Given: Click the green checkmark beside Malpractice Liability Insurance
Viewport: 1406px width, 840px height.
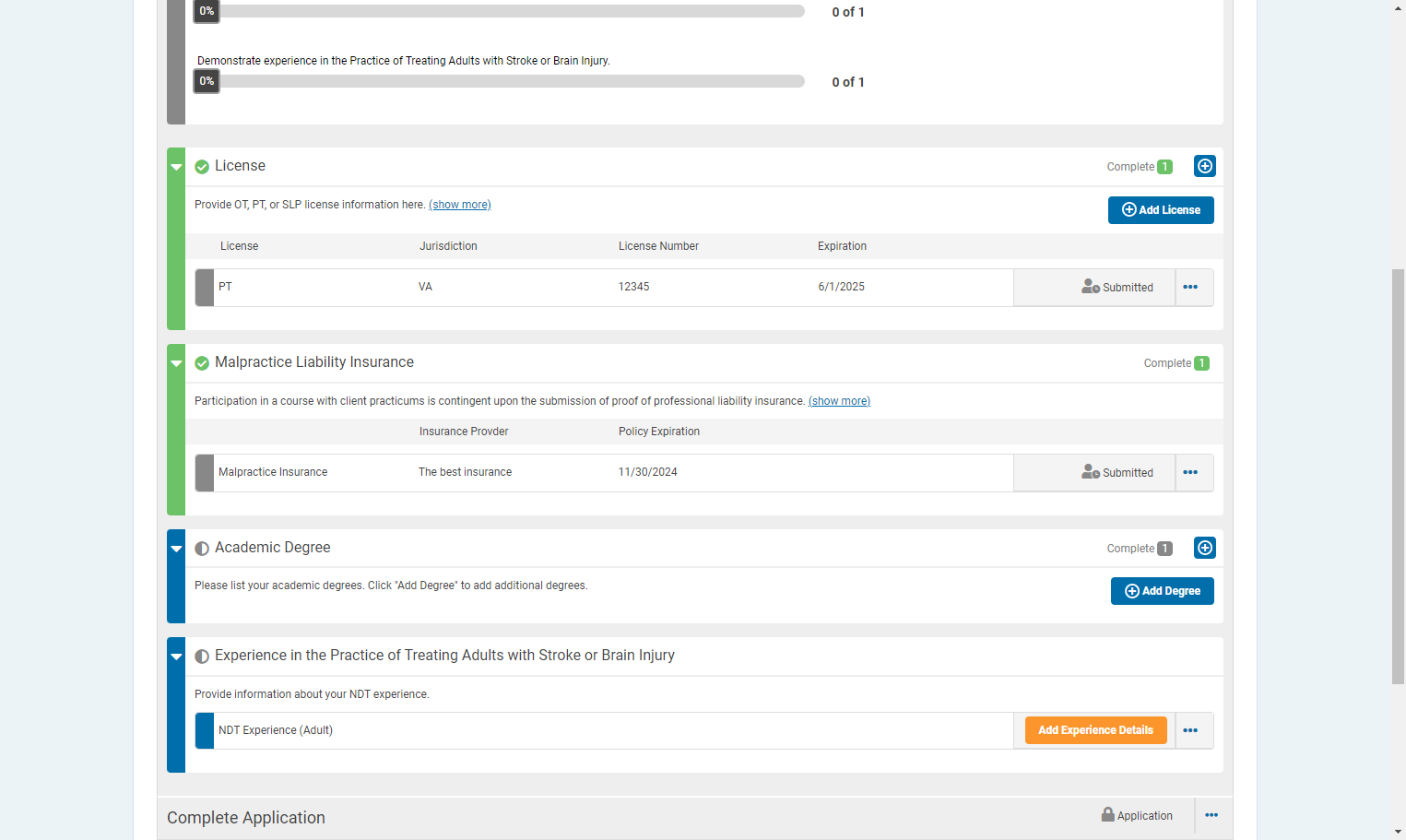Looking at the screenshot, I should (x=202, y=363).
